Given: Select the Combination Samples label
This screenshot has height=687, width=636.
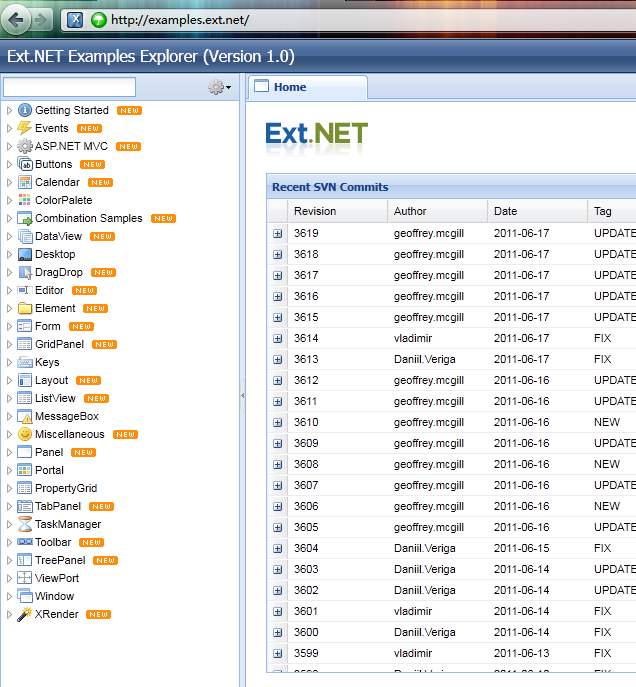Looking at the screenshot, I should click(x=88, y=218).
